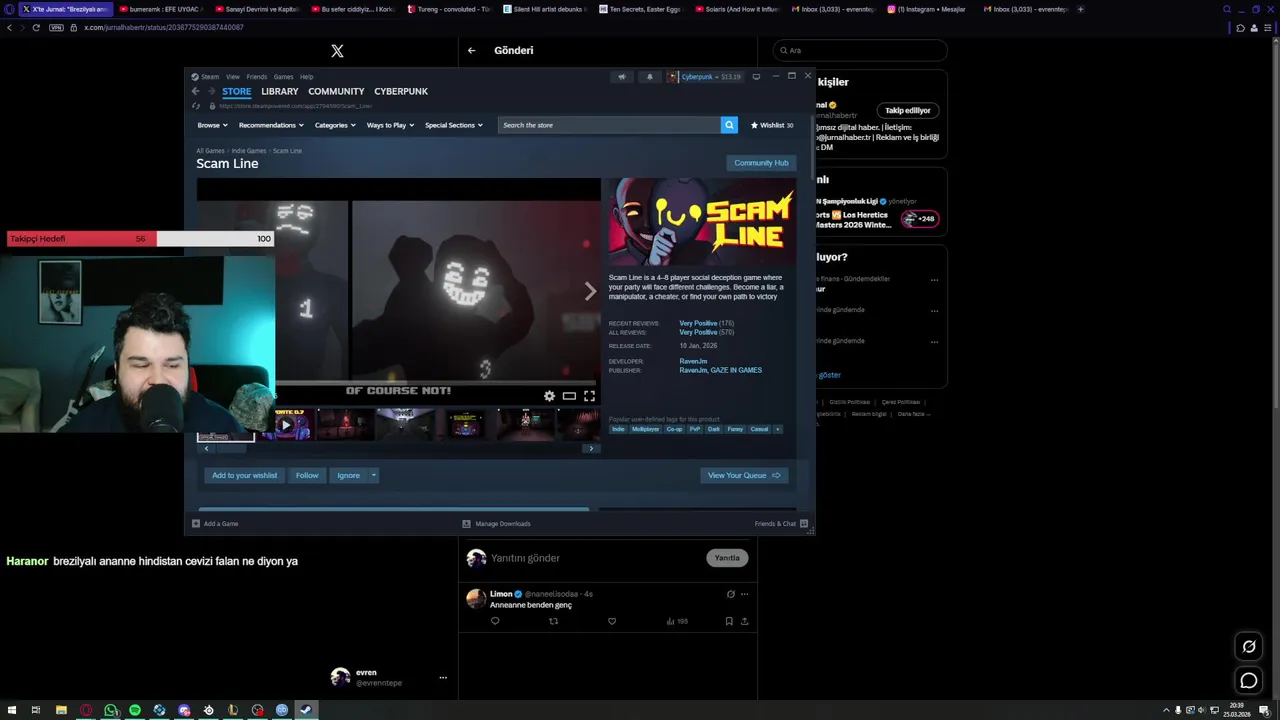Viewport: 1280px width, 720px height.
Task: Go back with Steam's back arrow
Action: coord(196,91)
